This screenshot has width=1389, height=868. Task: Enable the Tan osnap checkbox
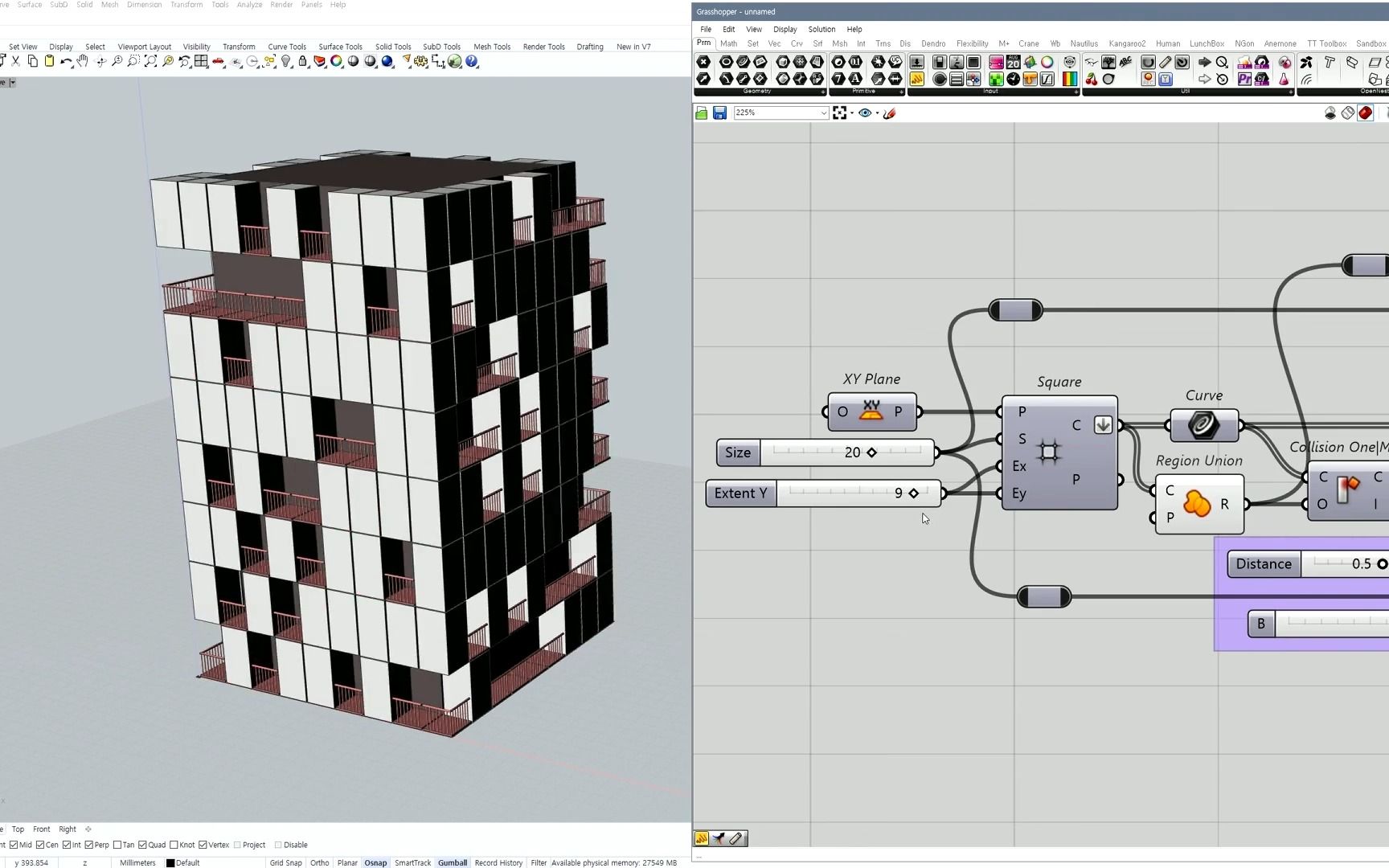click(117, 845)
